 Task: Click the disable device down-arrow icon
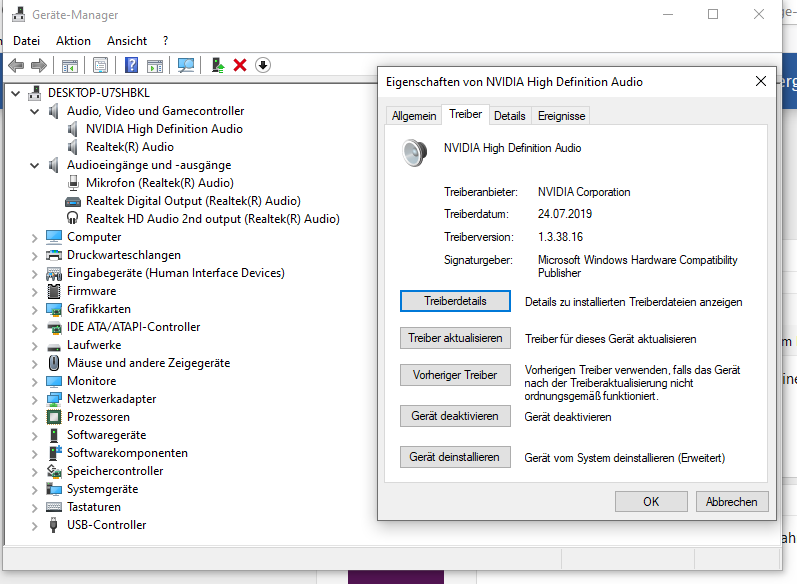coord(263,65)
